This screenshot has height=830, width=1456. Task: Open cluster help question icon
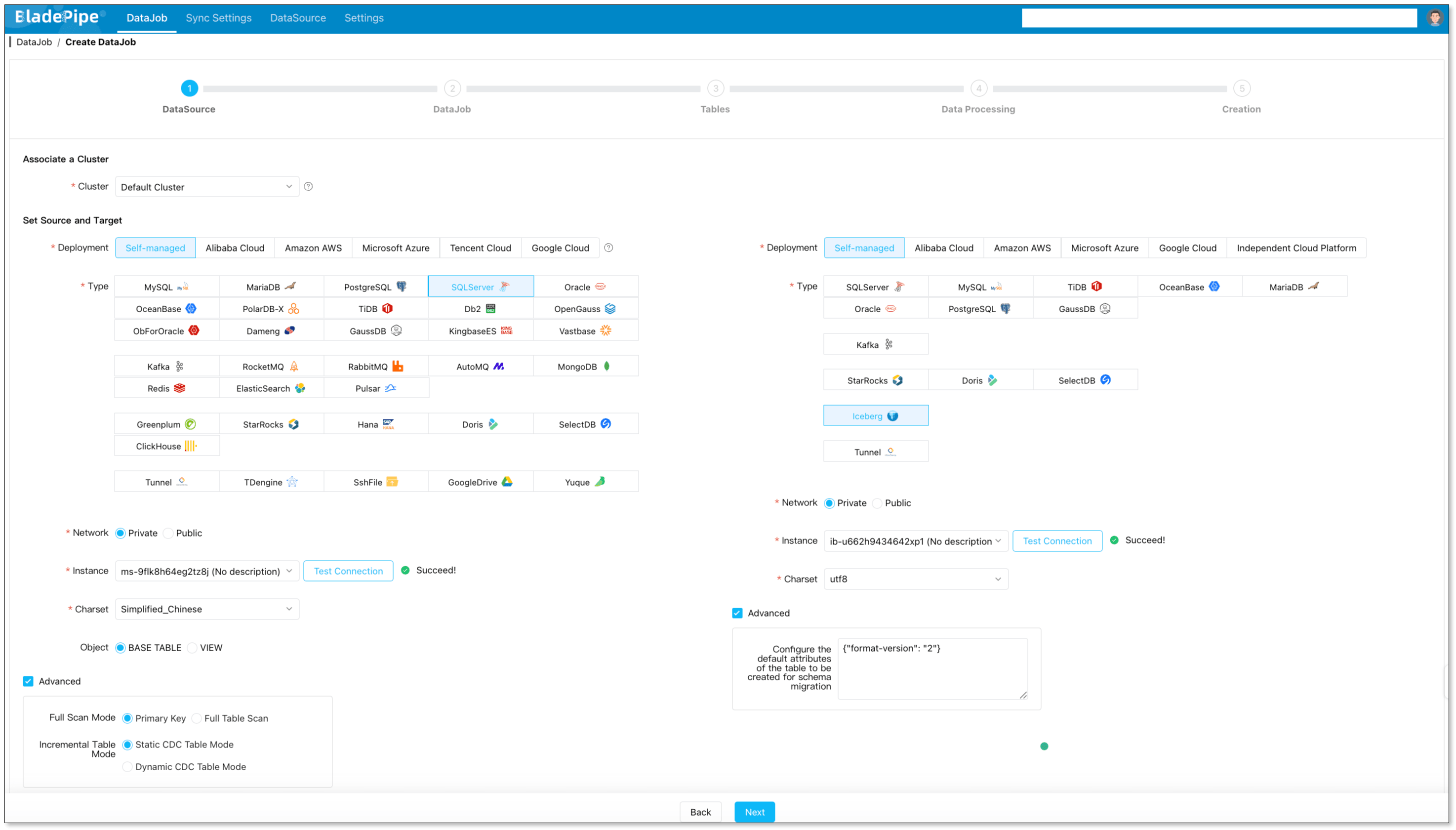308,186
